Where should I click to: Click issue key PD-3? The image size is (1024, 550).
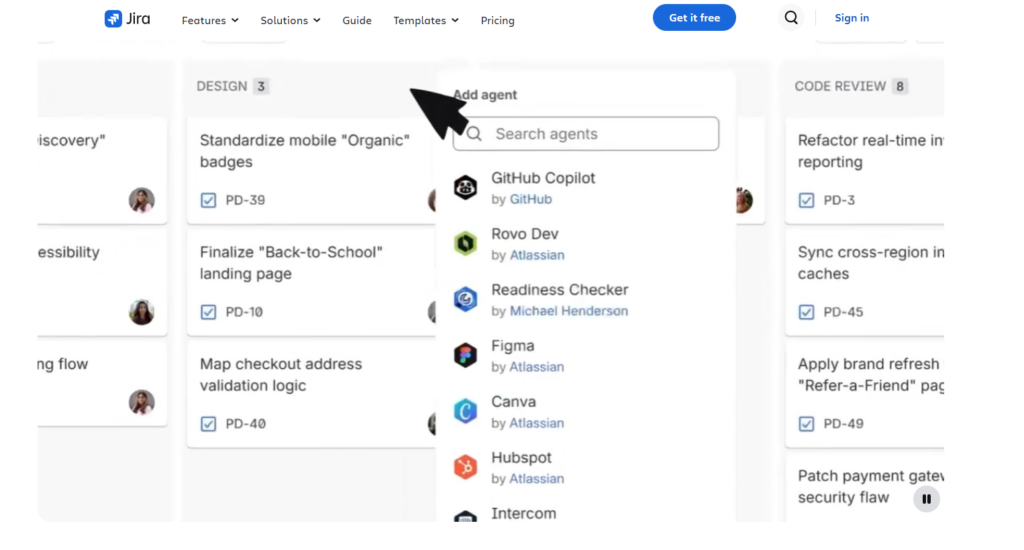pos(839,200)
